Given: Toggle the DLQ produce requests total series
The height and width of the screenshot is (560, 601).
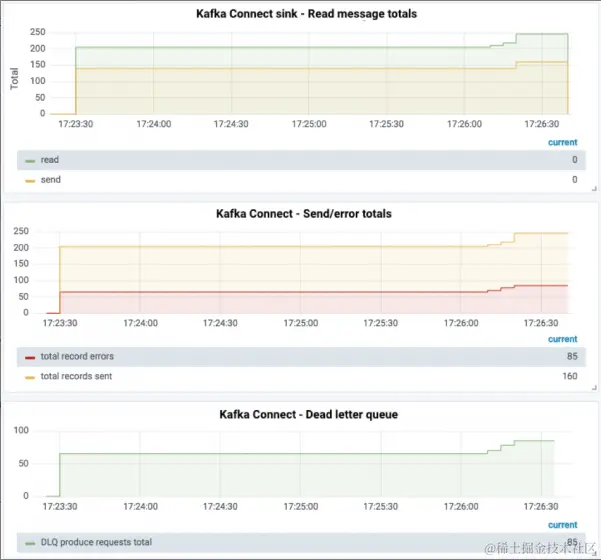Looking at the screenshot, I should pos(96,542).
